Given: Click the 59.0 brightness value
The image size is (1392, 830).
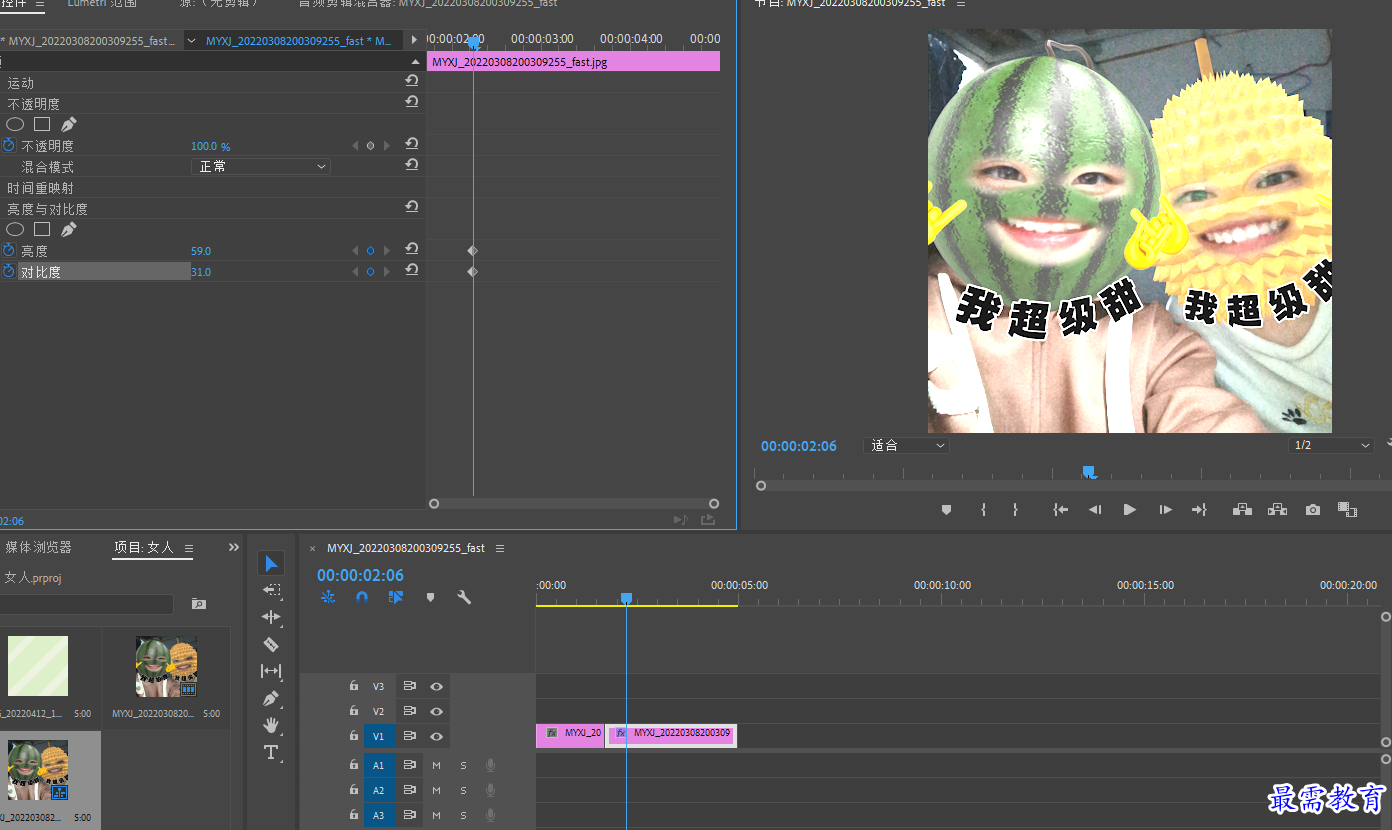Looking at the screenshot, I should [201, 251].
